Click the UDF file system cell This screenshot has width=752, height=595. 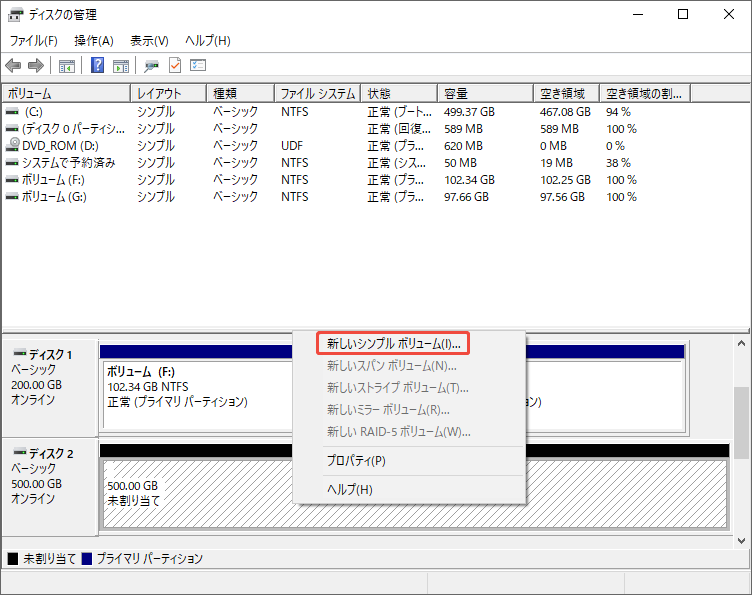(292, 146)
